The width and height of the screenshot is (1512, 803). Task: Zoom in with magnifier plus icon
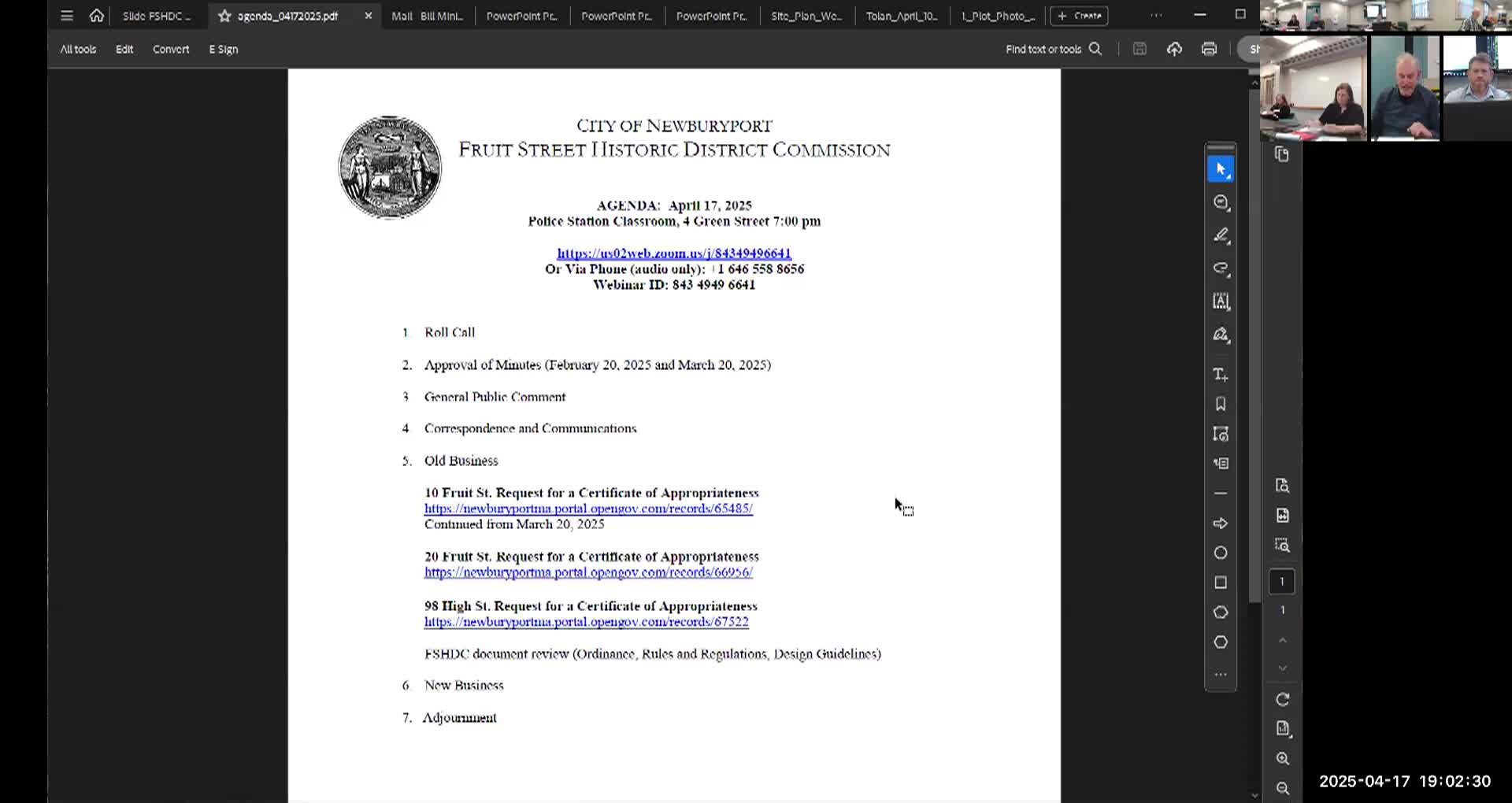(1282, 759)
